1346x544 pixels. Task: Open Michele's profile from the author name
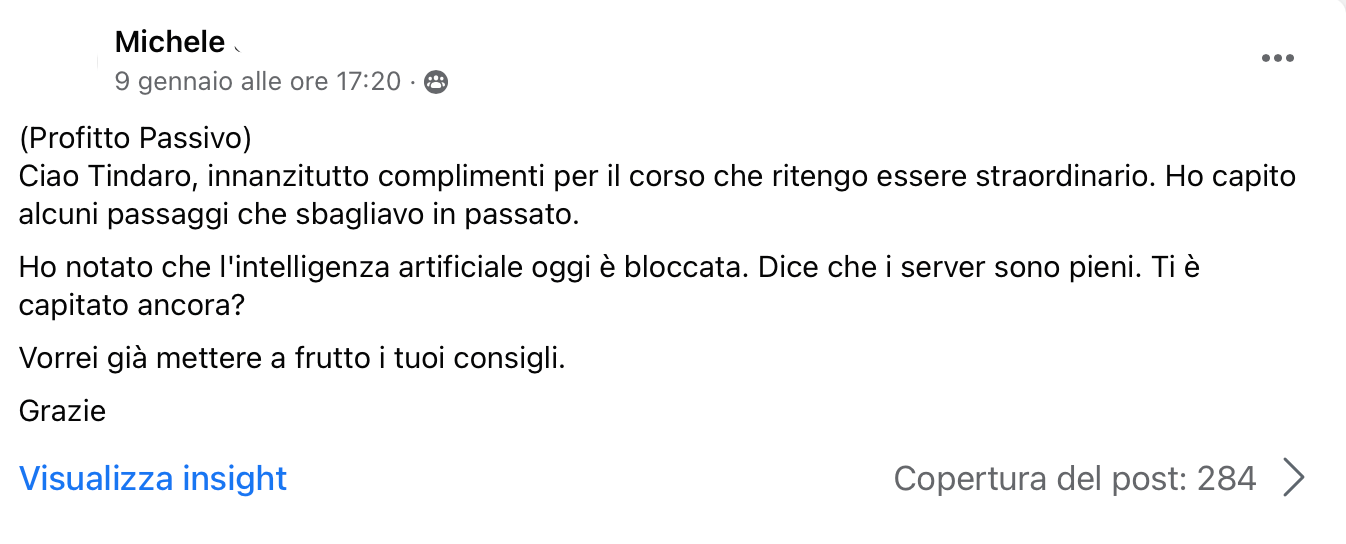pos(170,42)
